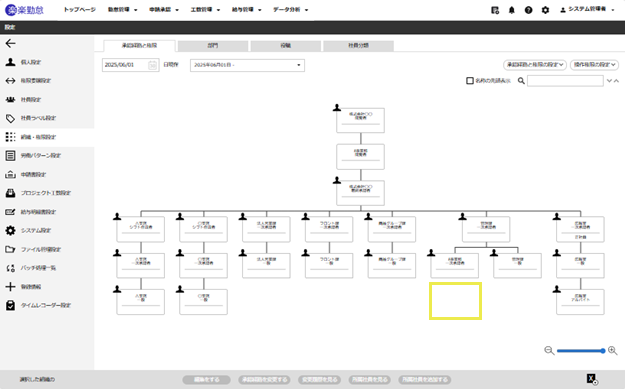
Task: Open 社員設定 with the group icon
Action: [47, 100]
